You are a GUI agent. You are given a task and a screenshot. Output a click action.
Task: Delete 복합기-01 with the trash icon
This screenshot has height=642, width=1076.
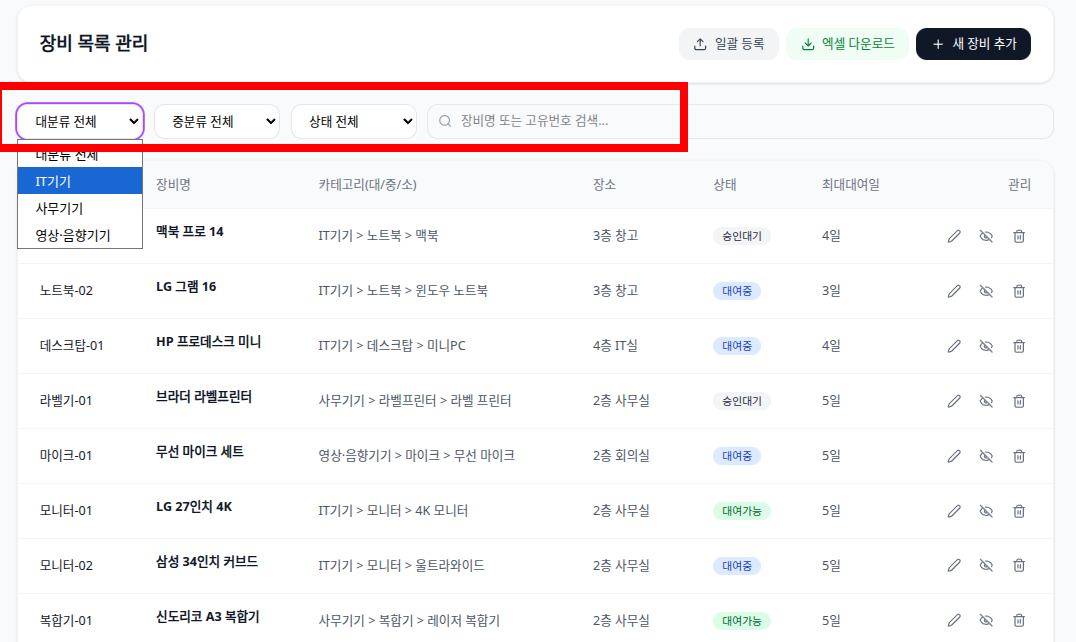[1019, 620]
